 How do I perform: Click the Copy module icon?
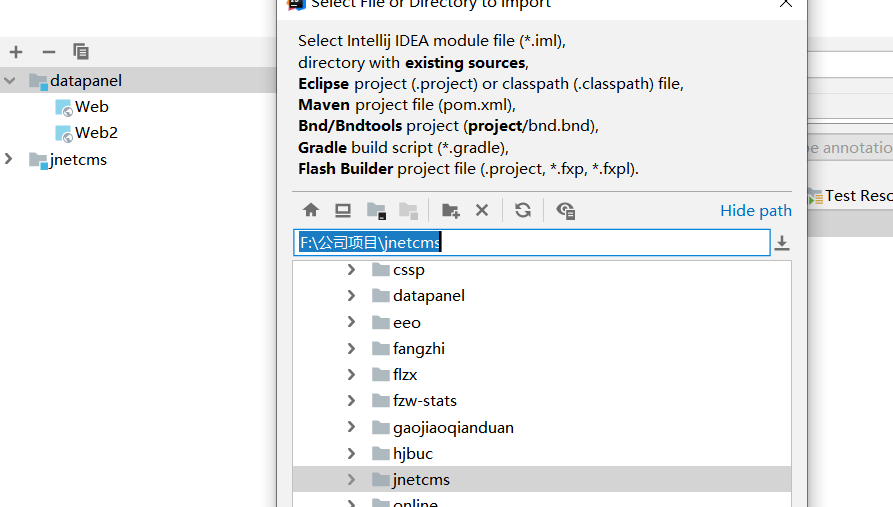coord(81,52)
